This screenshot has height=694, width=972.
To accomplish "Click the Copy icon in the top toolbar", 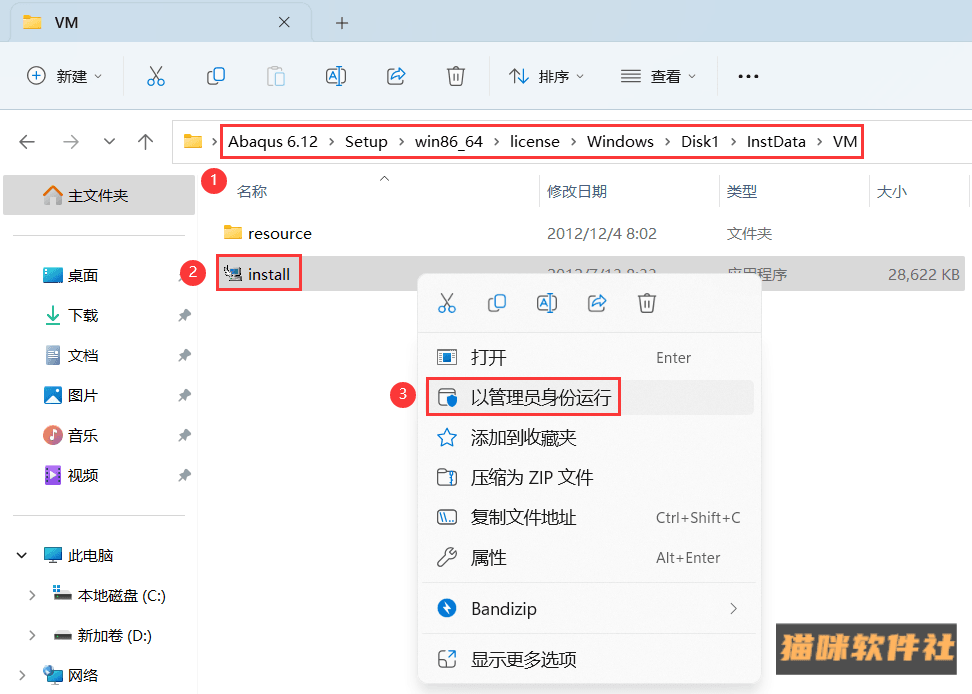I will [216, 76].
